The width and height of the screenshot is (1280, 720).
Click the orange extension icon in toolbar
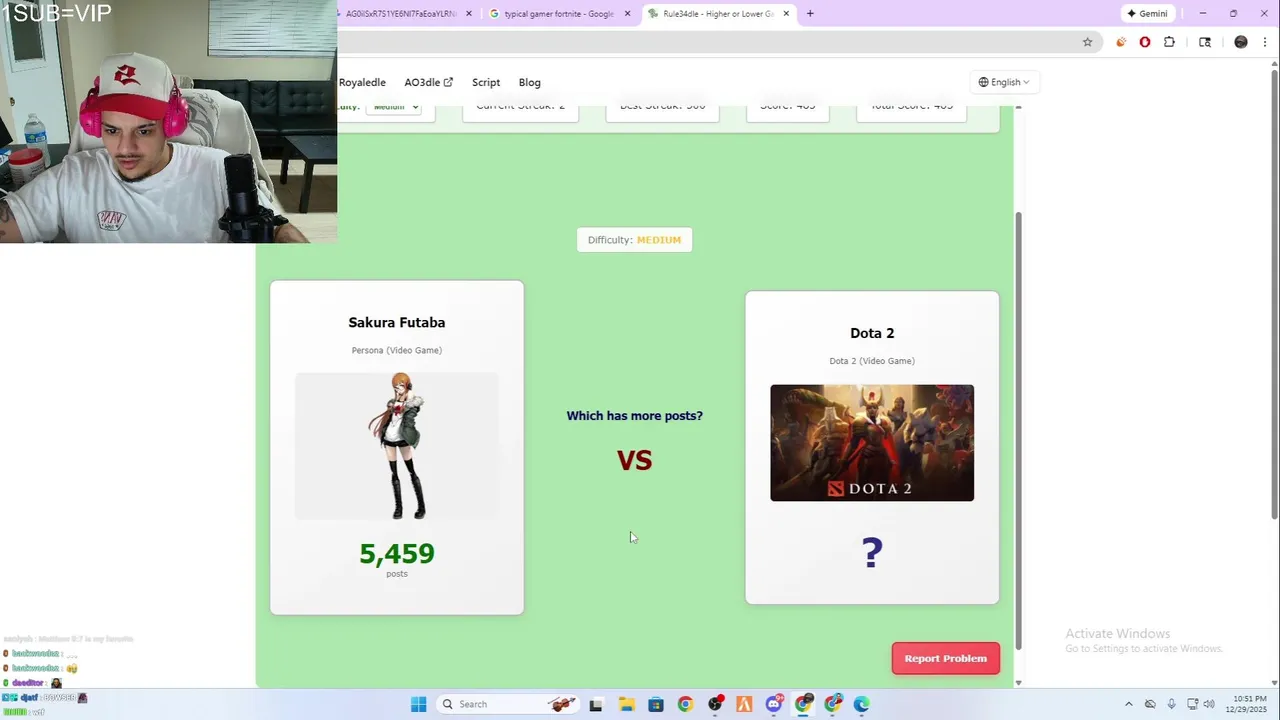(1120, 42)
